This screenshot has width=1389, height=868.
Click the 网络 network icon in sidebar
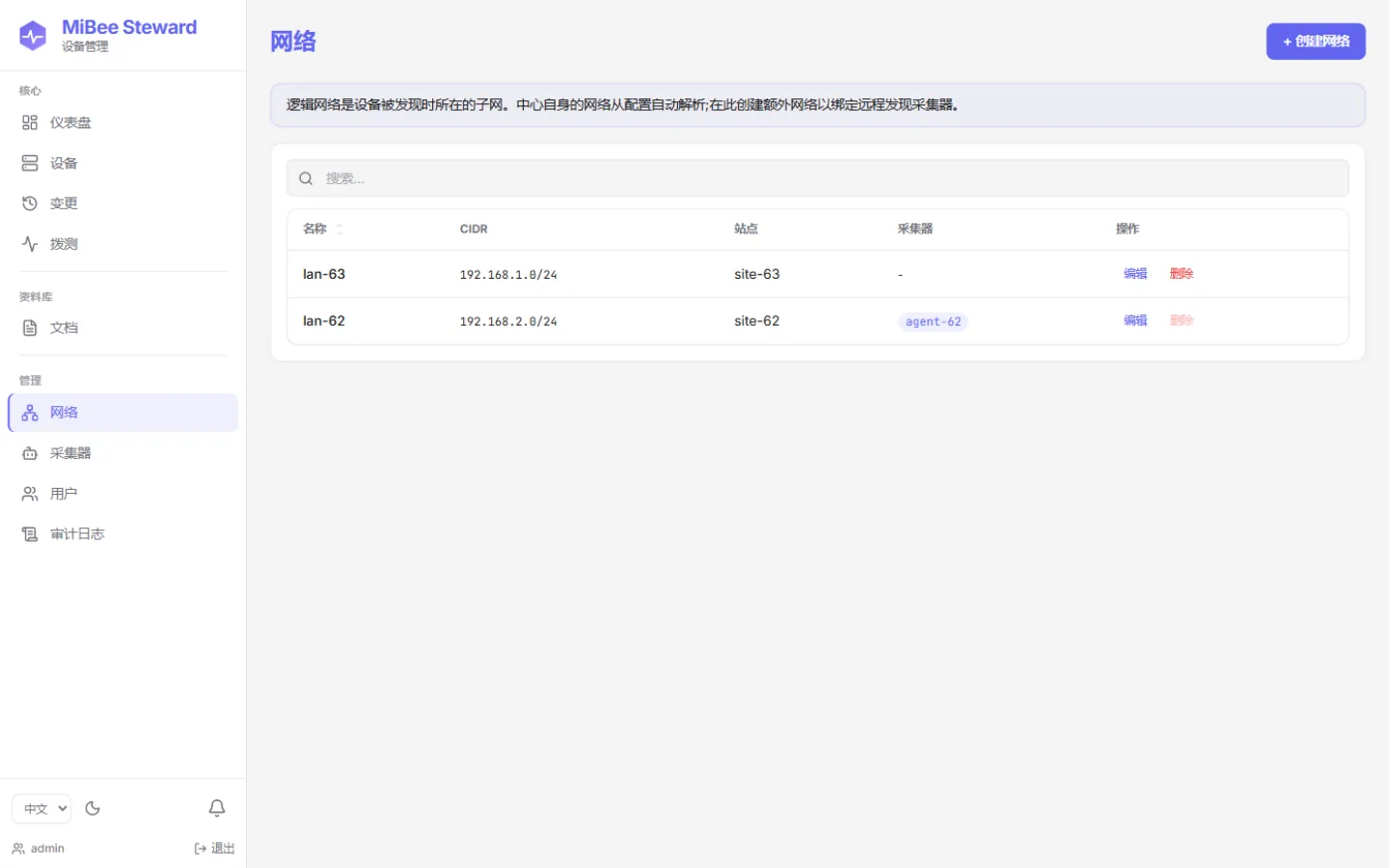pyautogui.click(x=30, y=413)
